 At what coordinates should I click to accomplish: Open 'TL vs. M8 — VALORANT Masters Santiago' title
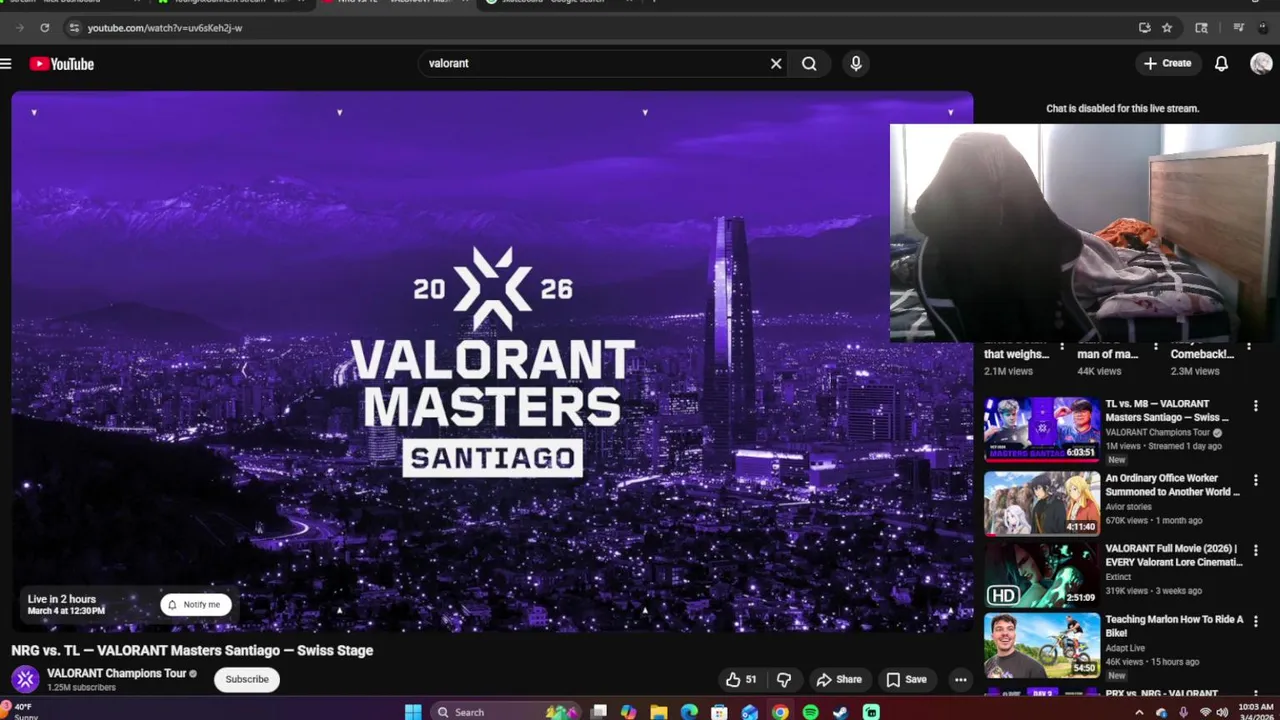1167,410
